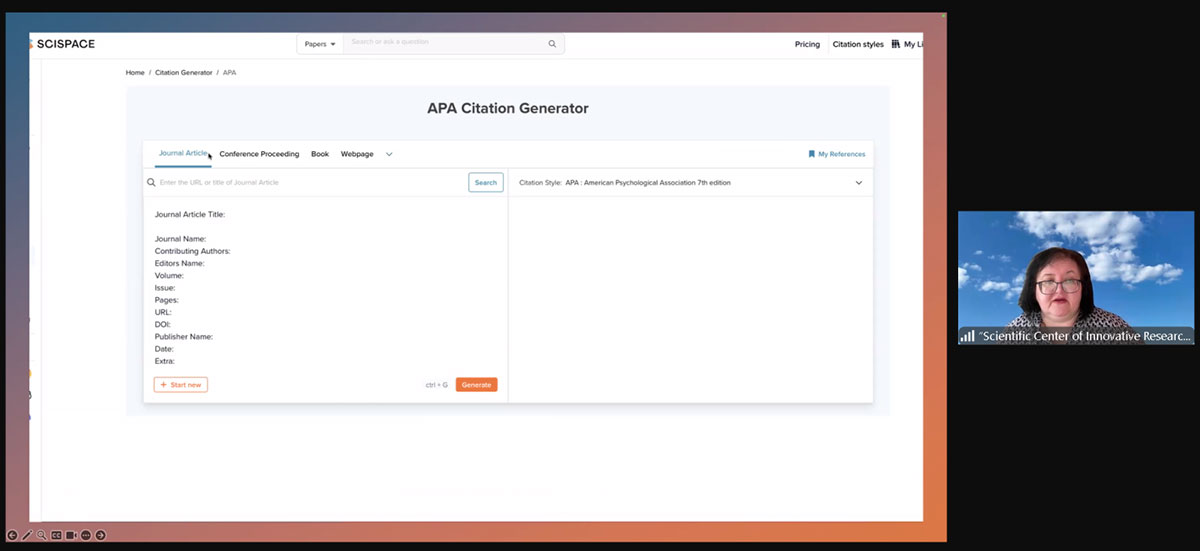Click magnifier icon in article search field

pos(152,182)
